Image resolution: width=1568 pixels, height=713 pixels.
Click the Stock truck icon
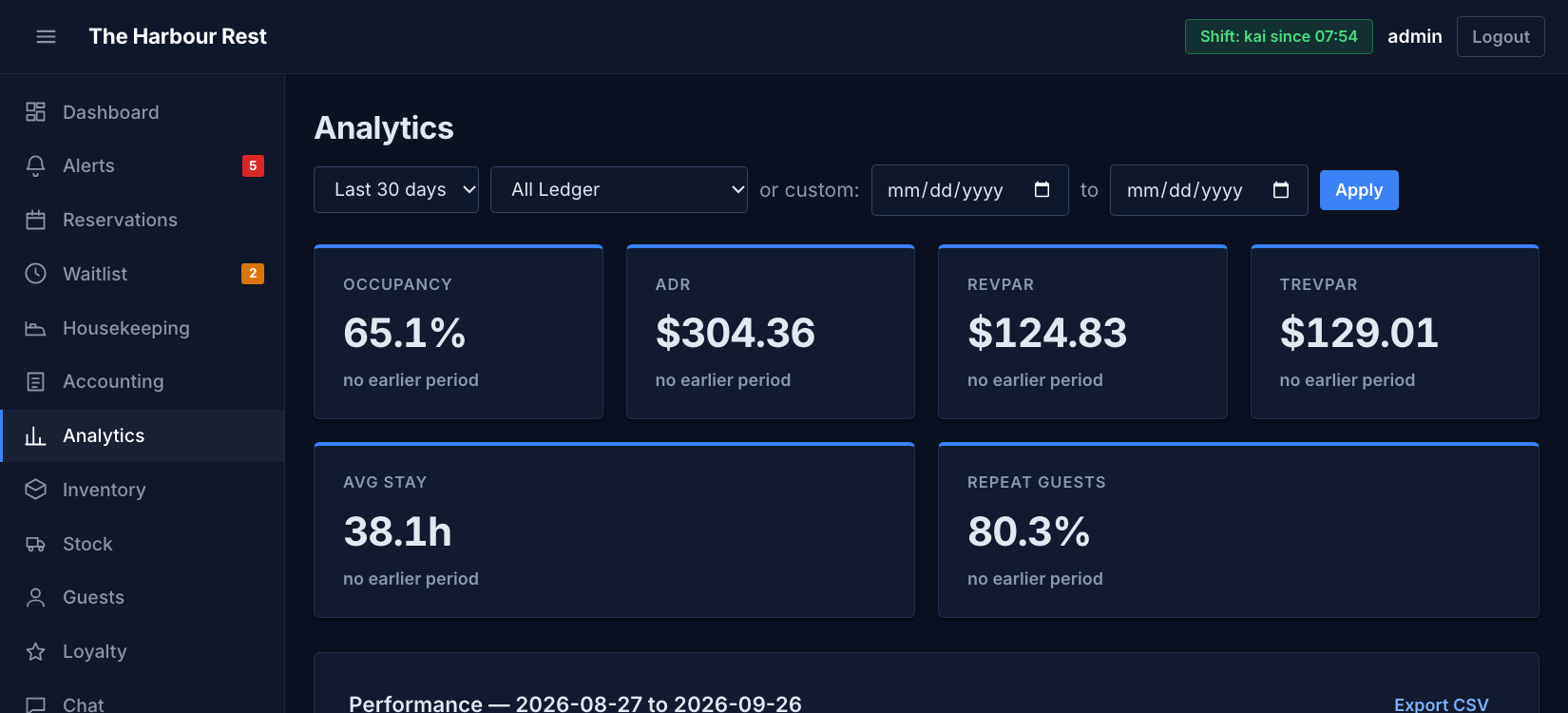pyautogui.click(x=35, y=544)
